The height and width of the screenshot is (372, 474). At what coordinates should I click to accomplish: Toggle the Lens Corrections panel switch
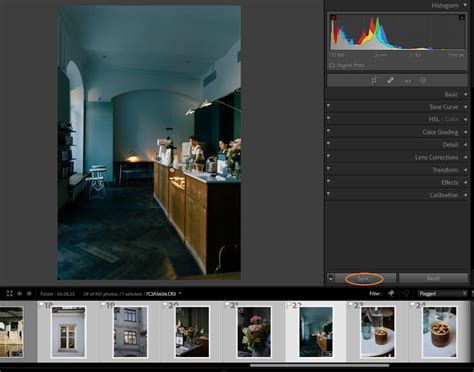click(329, 156)
